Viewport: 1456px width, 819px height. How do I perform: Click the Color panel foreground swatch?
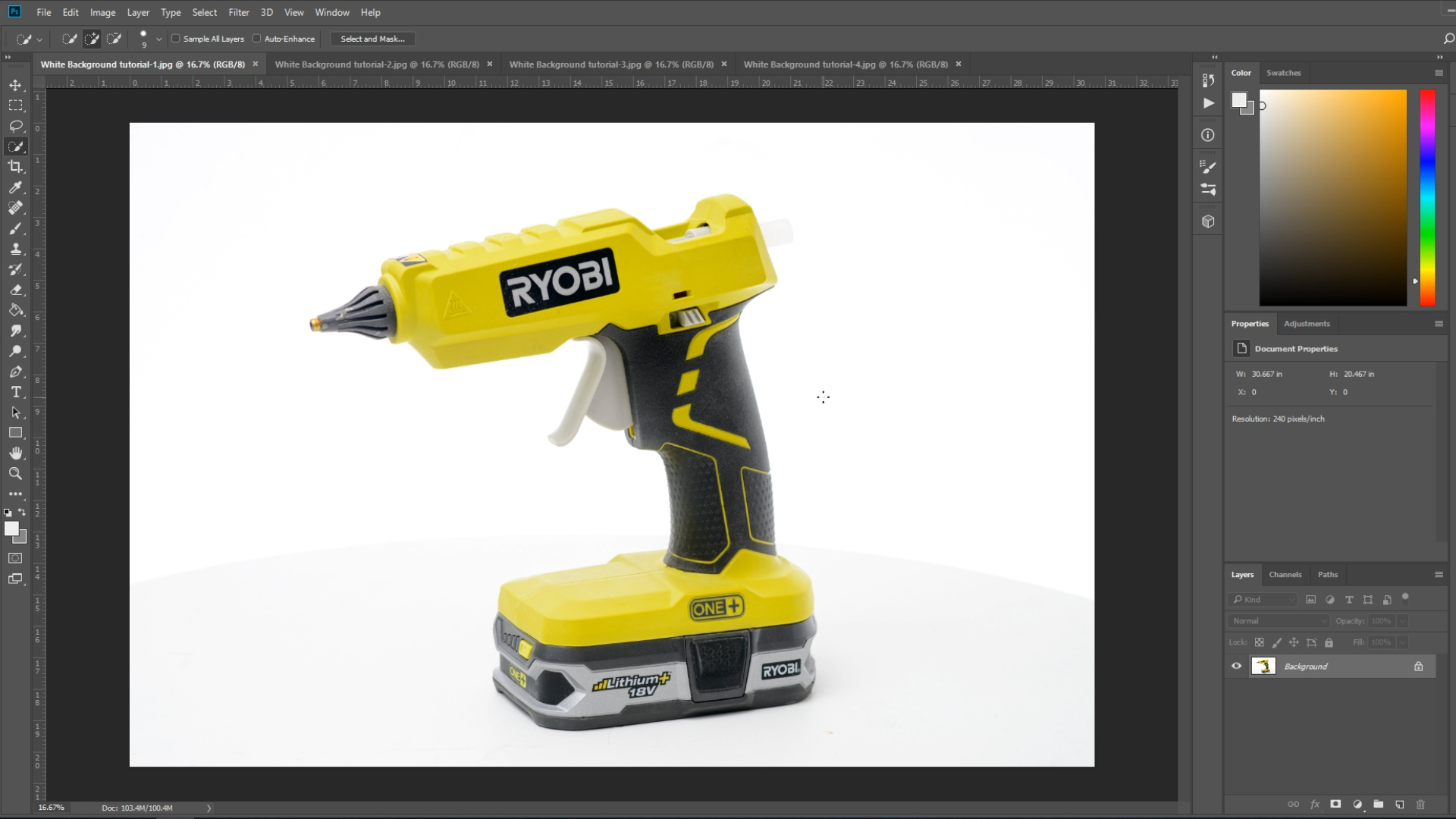pos(1239,100)
